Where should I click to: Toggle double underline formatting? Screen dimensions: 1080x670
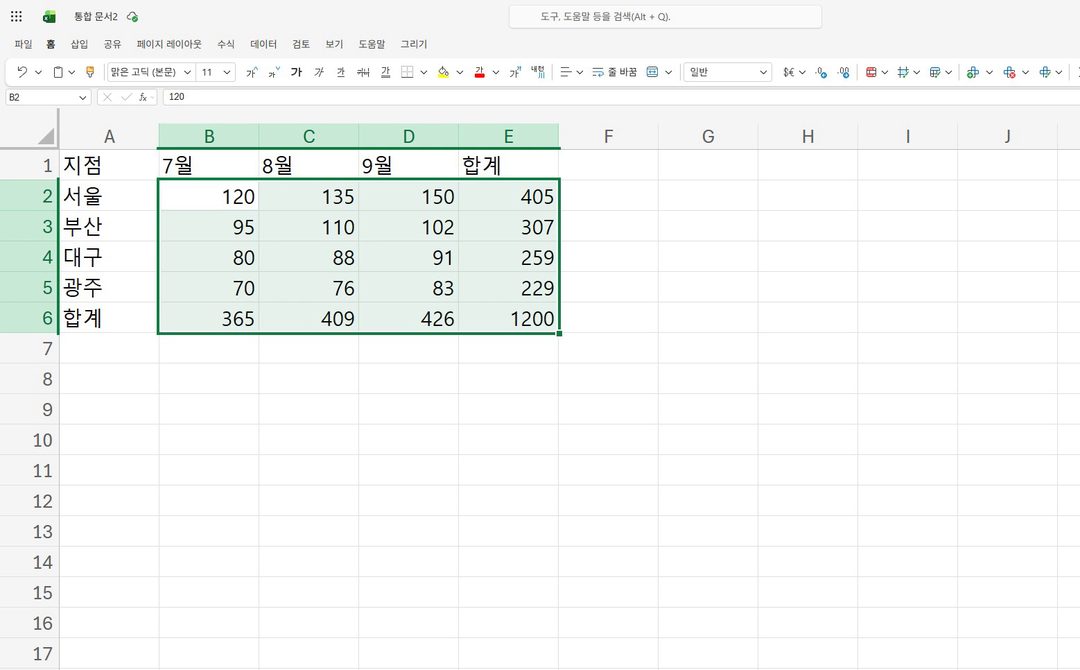385,72
